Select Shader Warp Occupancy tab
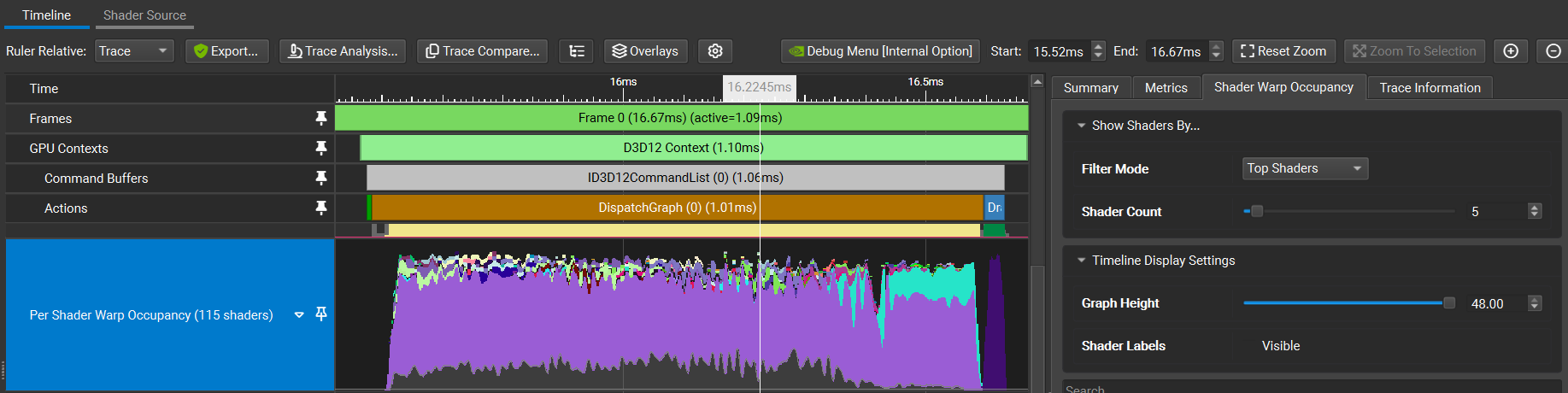Viewport: 1568px width, 393px height. coord(1283,87)
